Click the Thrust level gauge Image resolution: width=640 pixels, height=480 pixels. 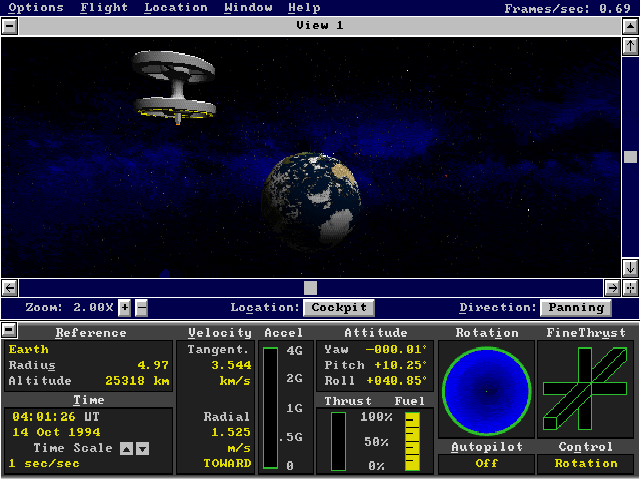338,440
